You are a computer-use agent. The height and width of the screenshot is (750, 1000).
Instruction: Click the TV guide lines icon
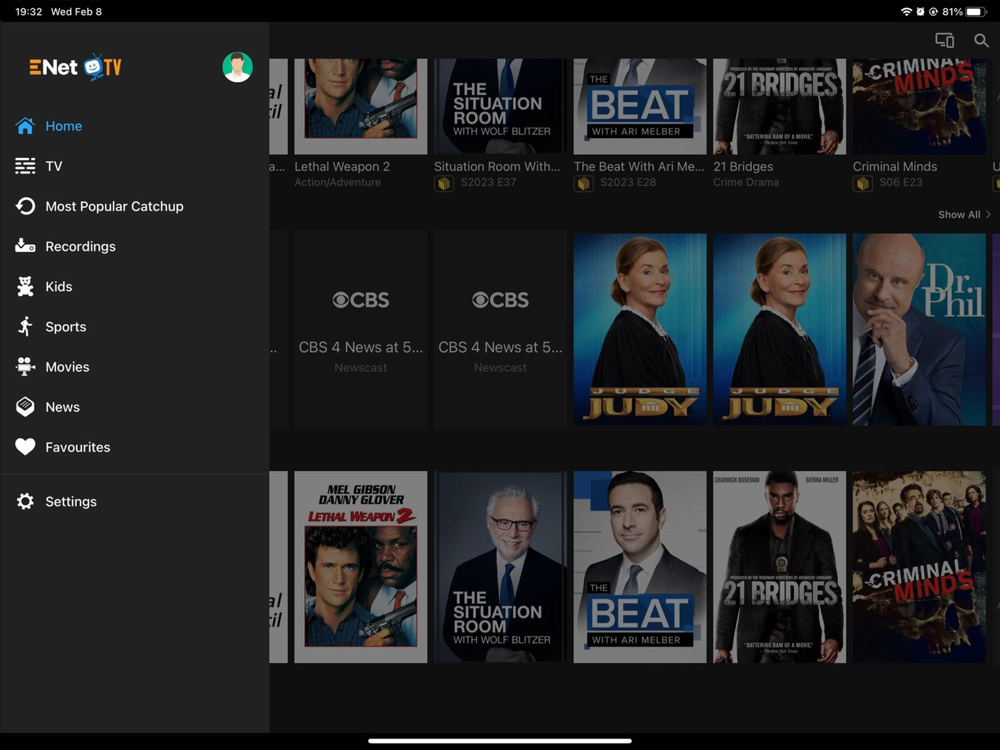coord(25,166)
